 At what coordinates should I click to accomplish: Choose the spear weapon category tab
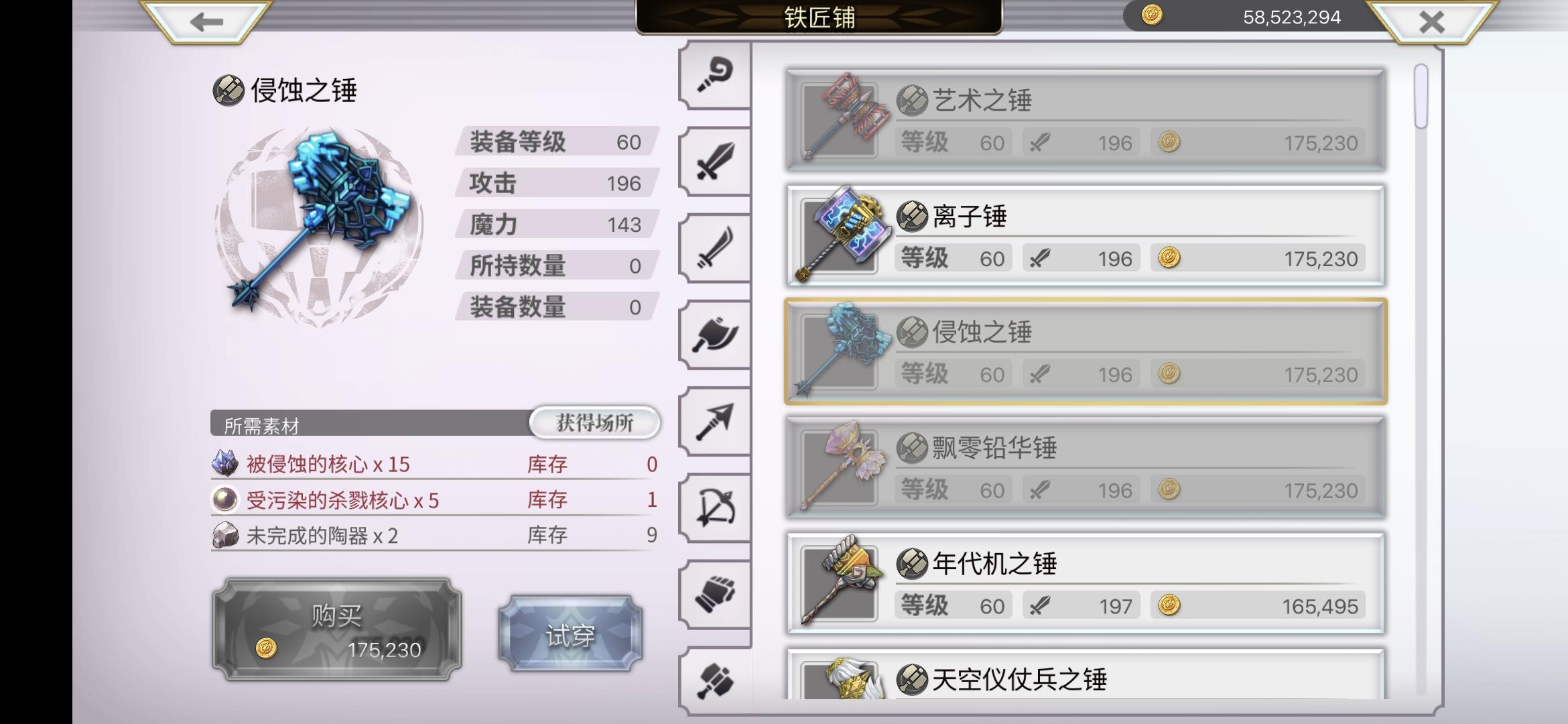point(715,421)
